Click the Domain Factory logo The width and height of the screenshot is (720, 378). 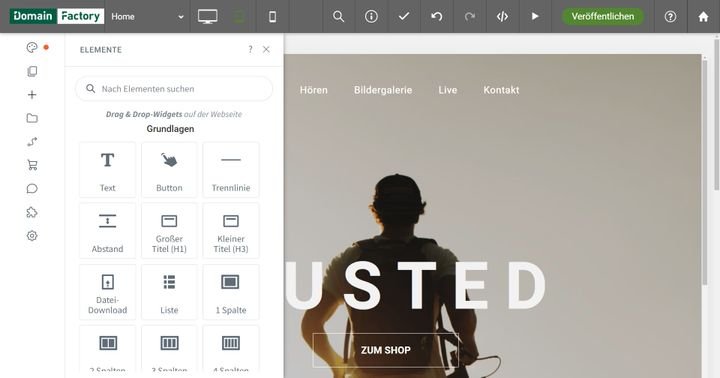pos(57,16)
